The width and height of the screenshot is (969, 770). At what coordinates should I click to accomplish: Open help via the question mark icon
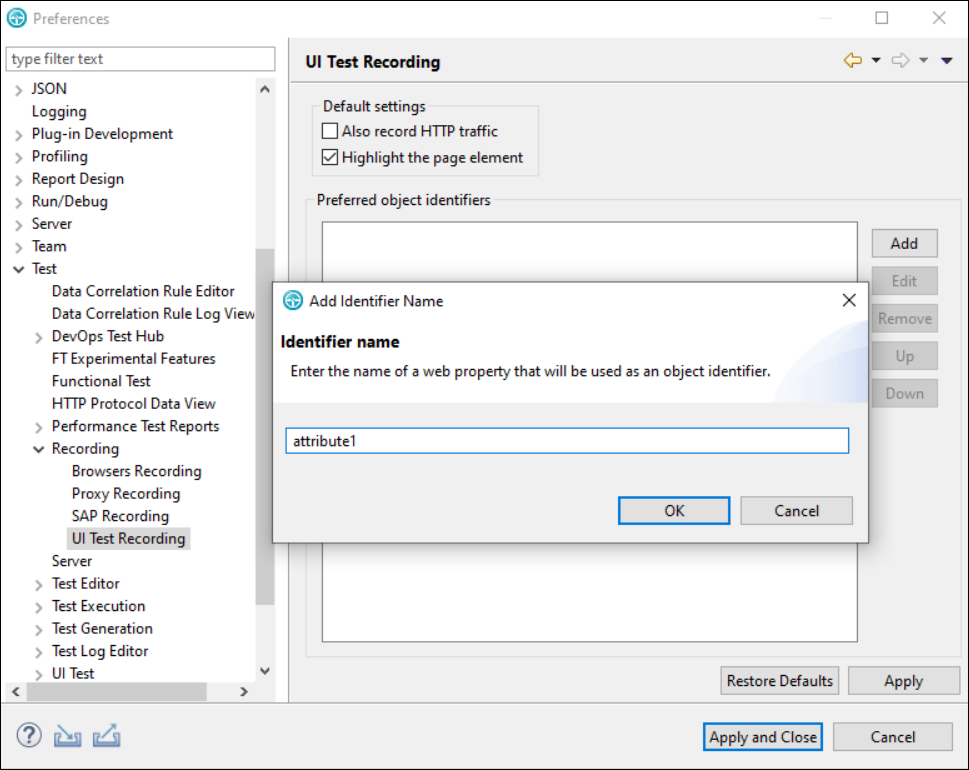pyautogui.click(x=28, y=735)
